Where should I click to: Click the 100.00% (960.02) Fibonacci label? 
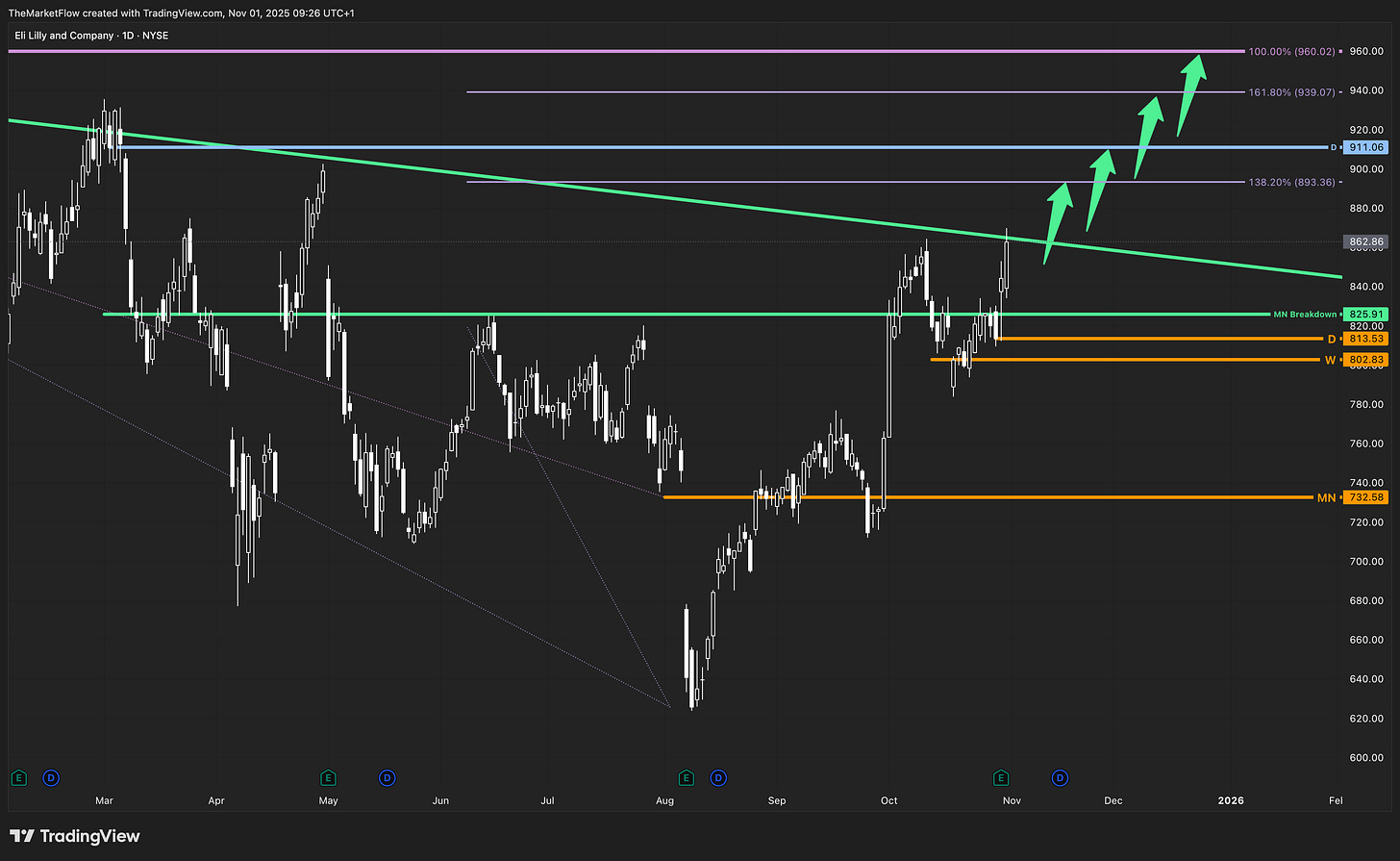point(1291,51)
